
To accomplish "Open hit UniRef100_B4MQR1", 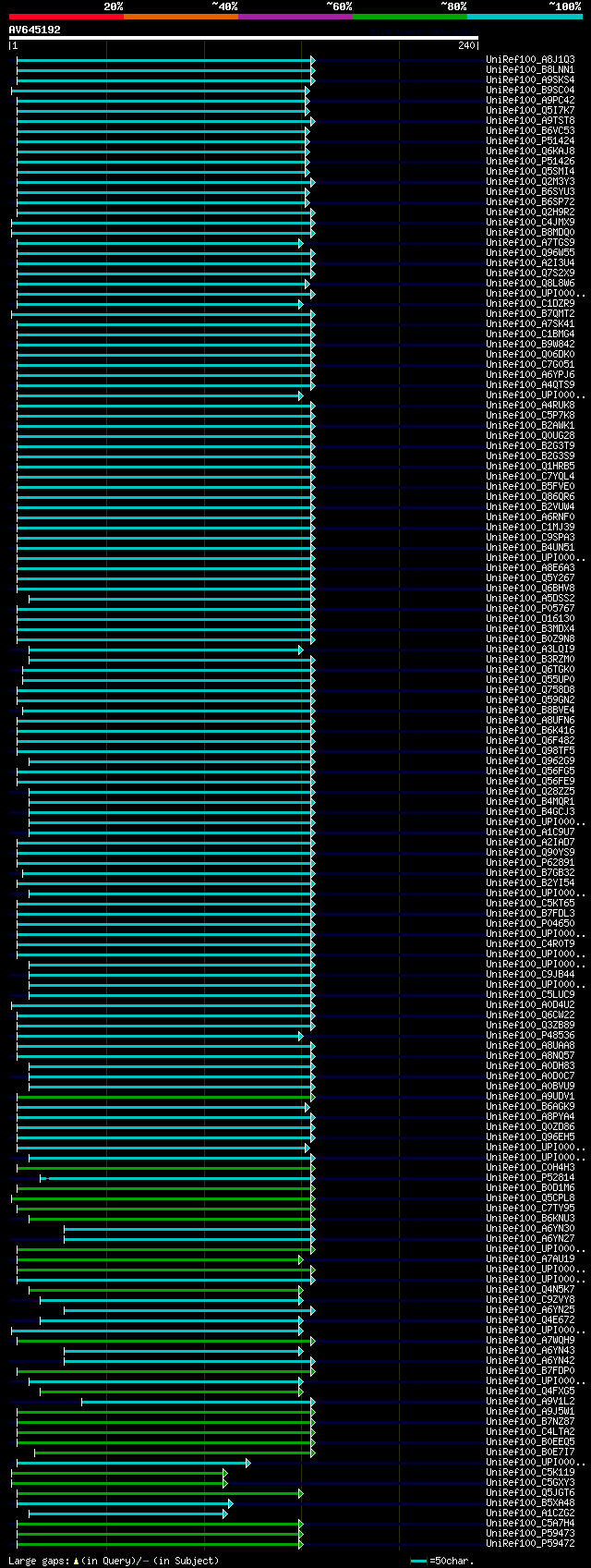I will pyautogui.click(x=530, y=802).
